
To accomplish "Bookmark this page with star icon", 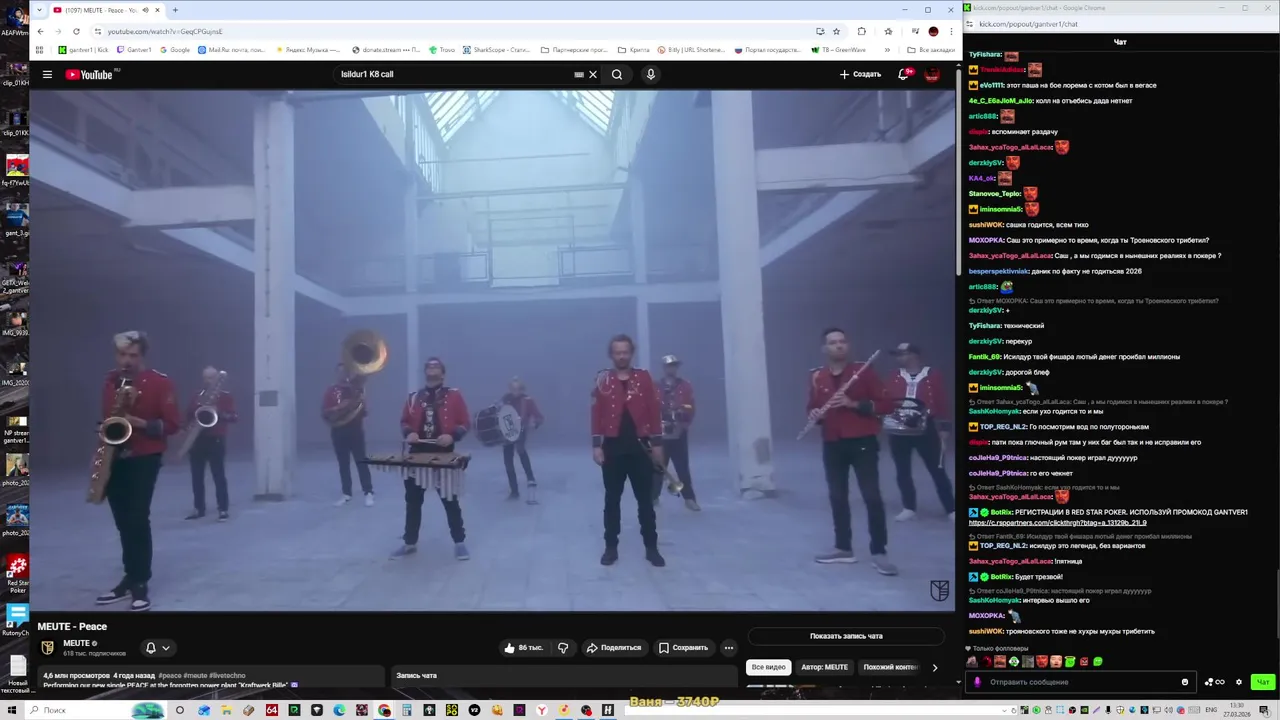I will click(x=837, y=31).
